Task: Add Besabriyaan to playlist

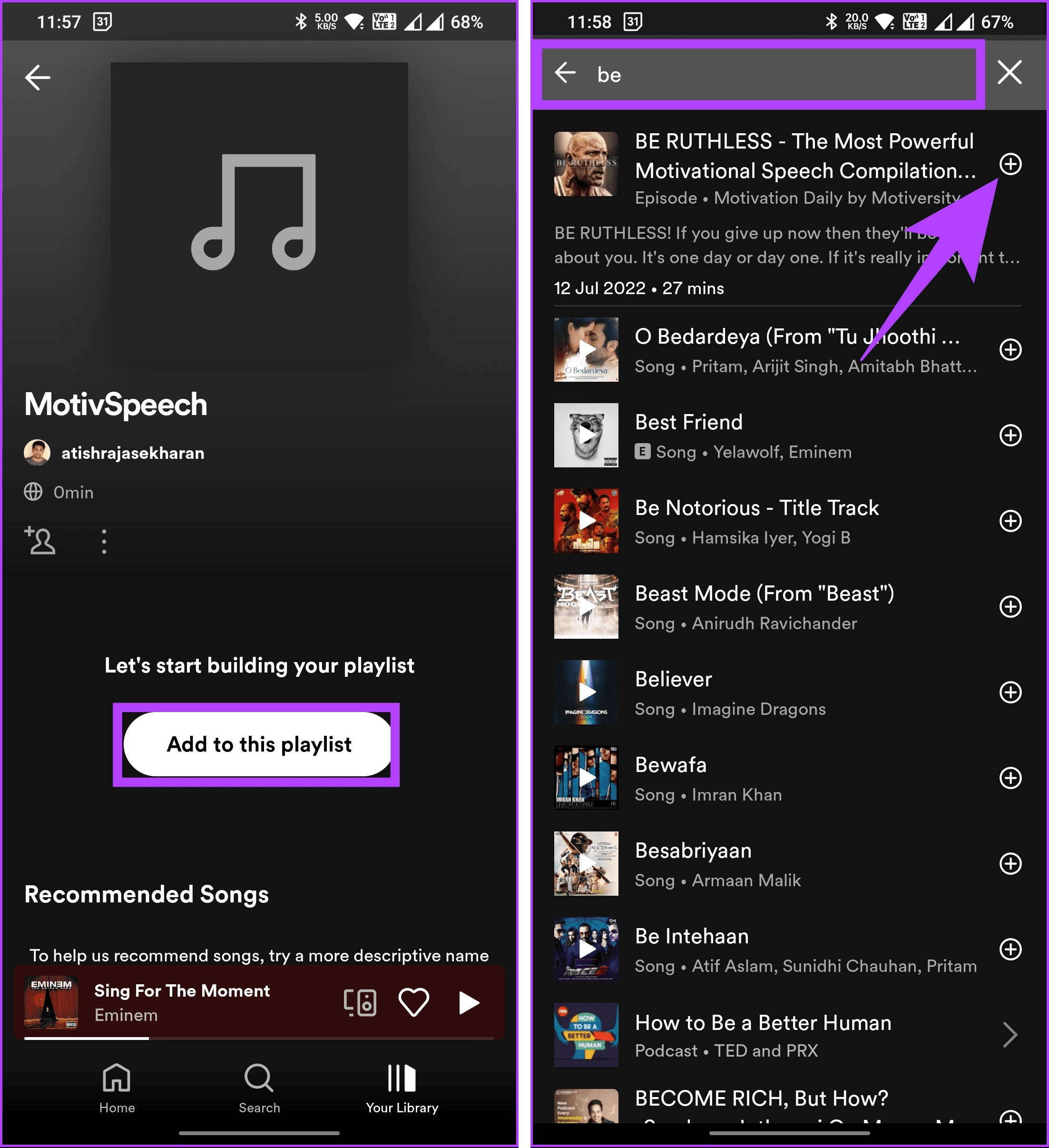Action: [1010, 864]
